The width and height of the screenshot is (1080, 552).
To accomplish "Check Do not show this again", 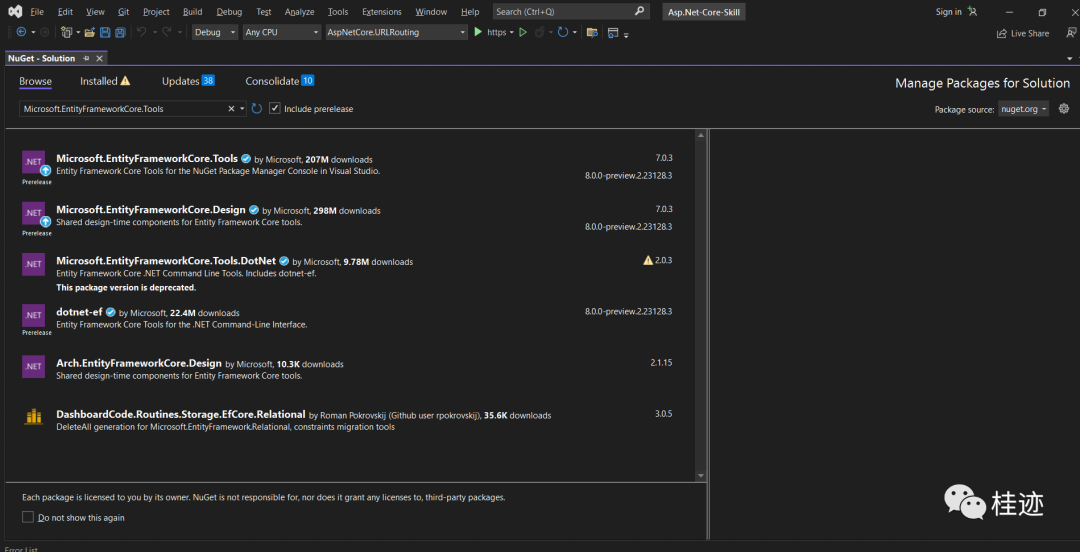I will (x=28, y=517).
